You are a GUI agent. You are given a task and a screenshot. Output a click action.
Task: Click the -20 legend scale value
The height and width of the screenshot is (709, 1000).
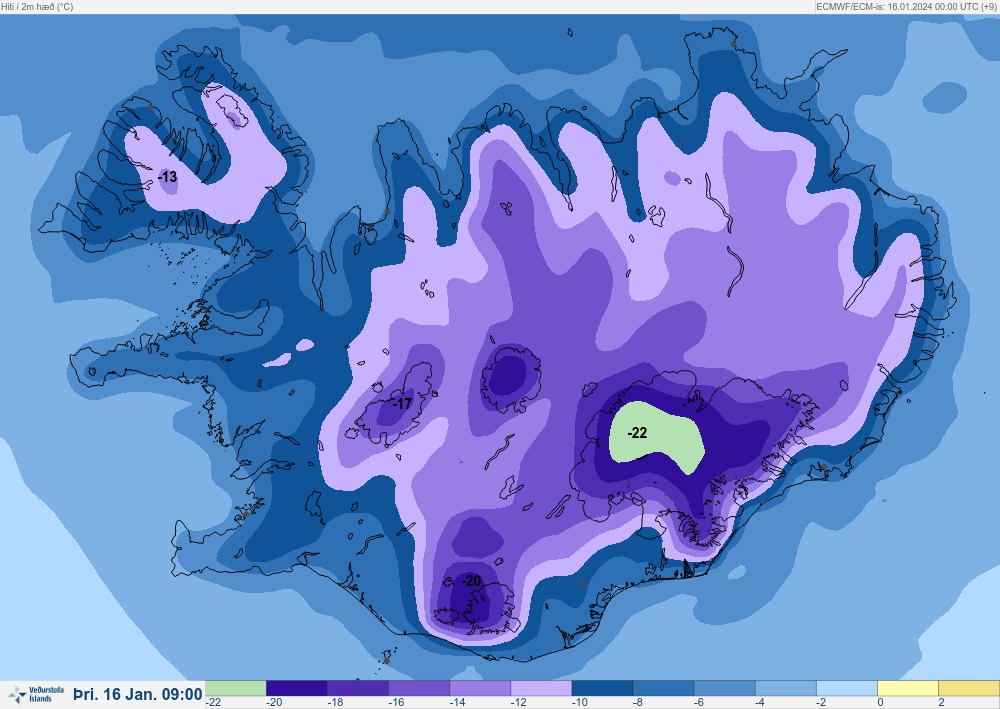pyautogui.click(x=274, y=702)
